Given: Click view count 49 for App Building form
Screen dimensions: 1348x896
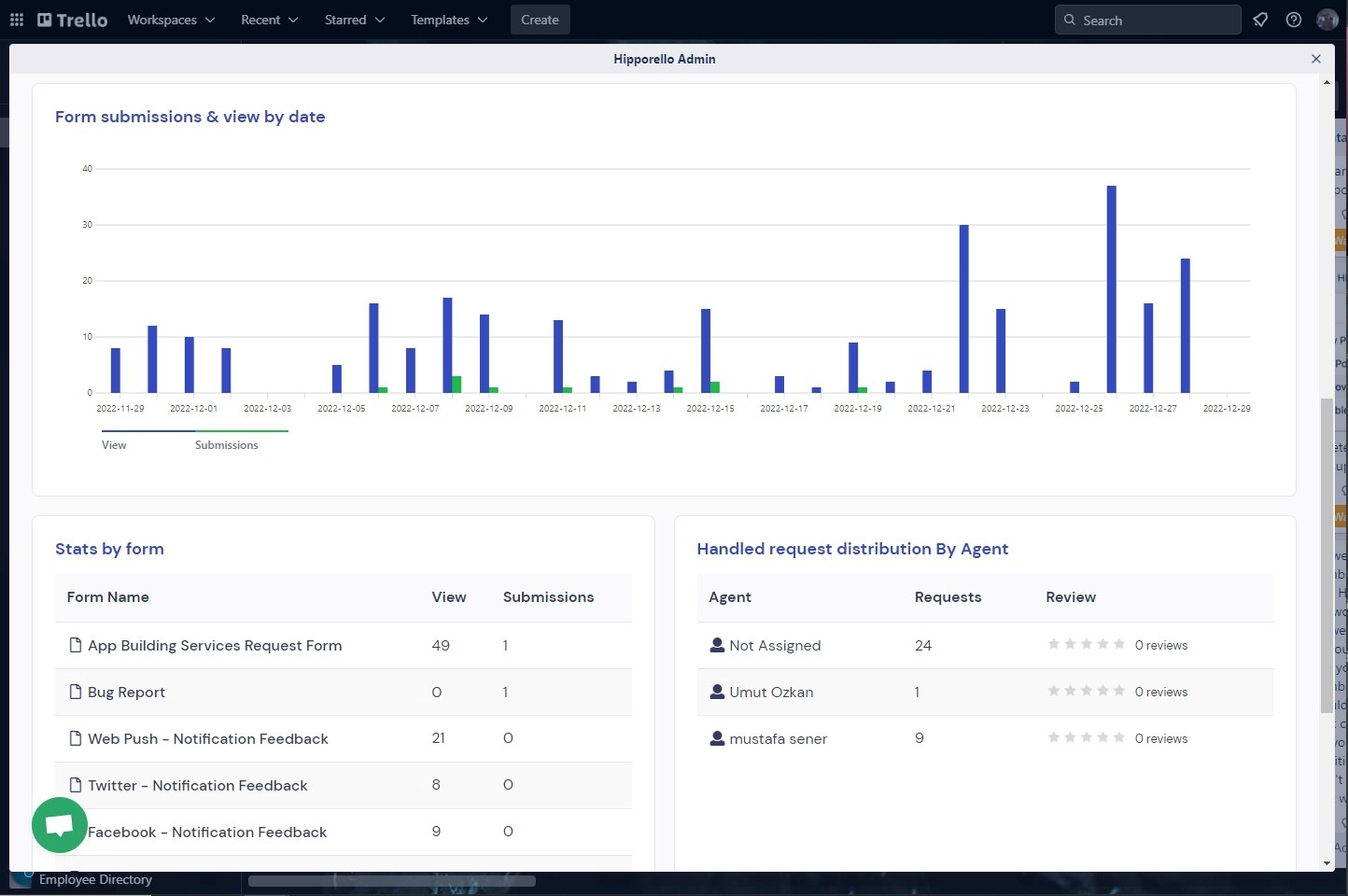Looking at the screenshot, I should [441, 645].
